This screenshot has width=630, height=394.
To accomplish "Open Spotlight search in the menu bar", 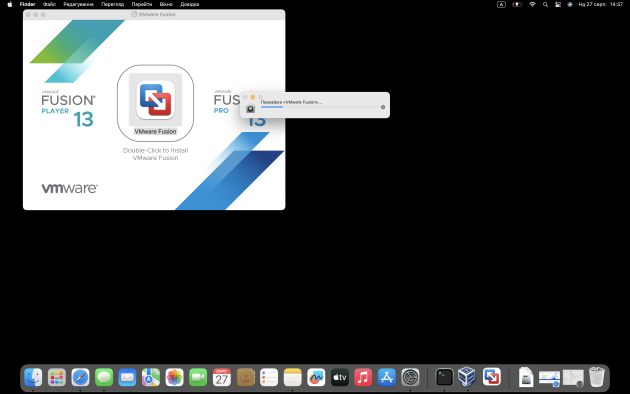I will coord(545,4).
